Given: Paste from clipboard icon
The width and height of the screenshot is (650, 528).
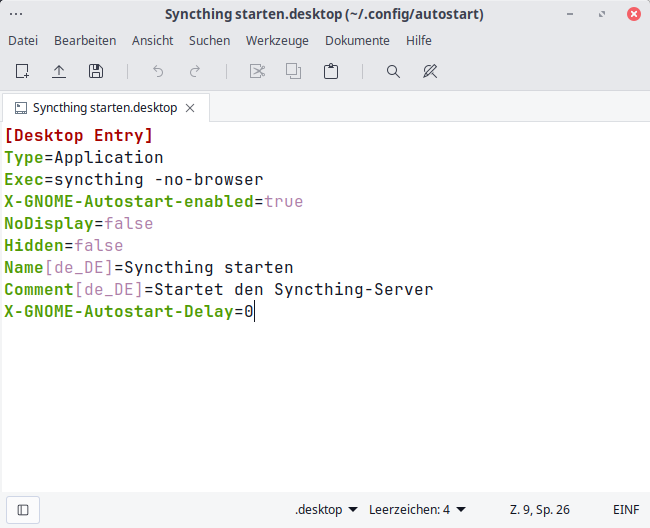Looking at the screenshot, I should tap(331, 71).
